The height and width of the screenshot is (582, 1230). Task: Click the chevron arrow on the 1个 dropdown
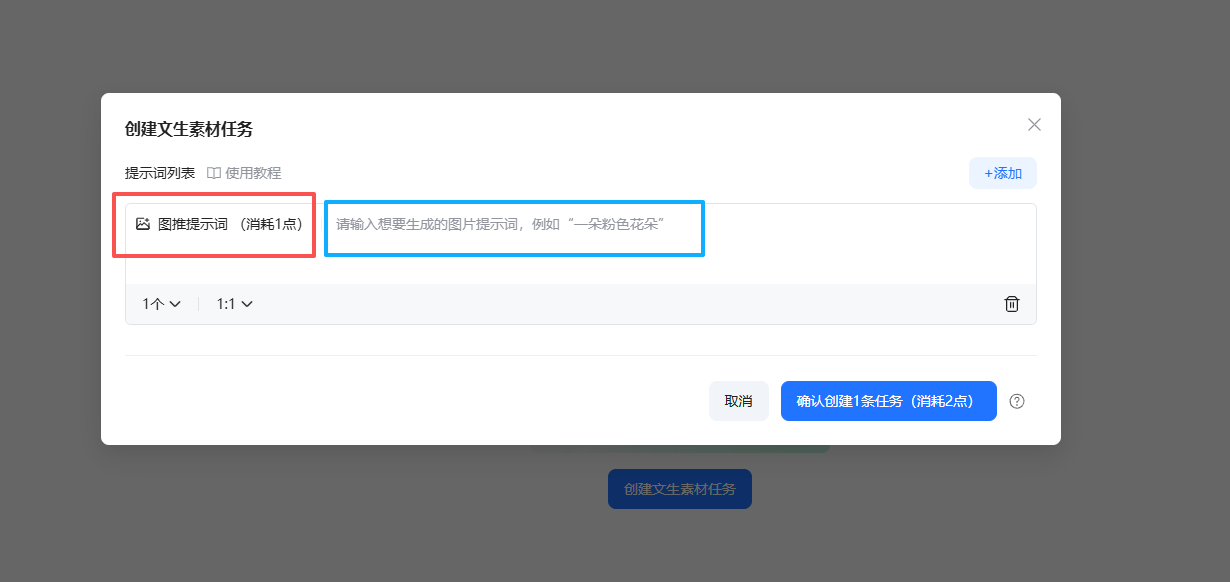coord(177,304)
